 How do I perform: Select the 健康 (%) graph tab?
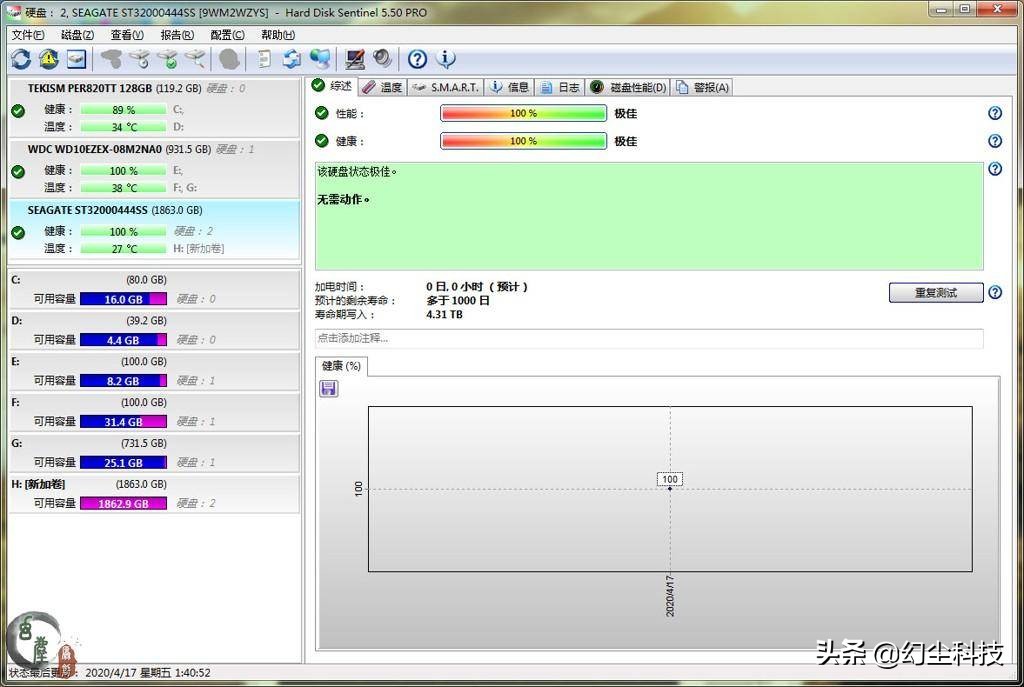pyautogui.click(x=342, y=366)
